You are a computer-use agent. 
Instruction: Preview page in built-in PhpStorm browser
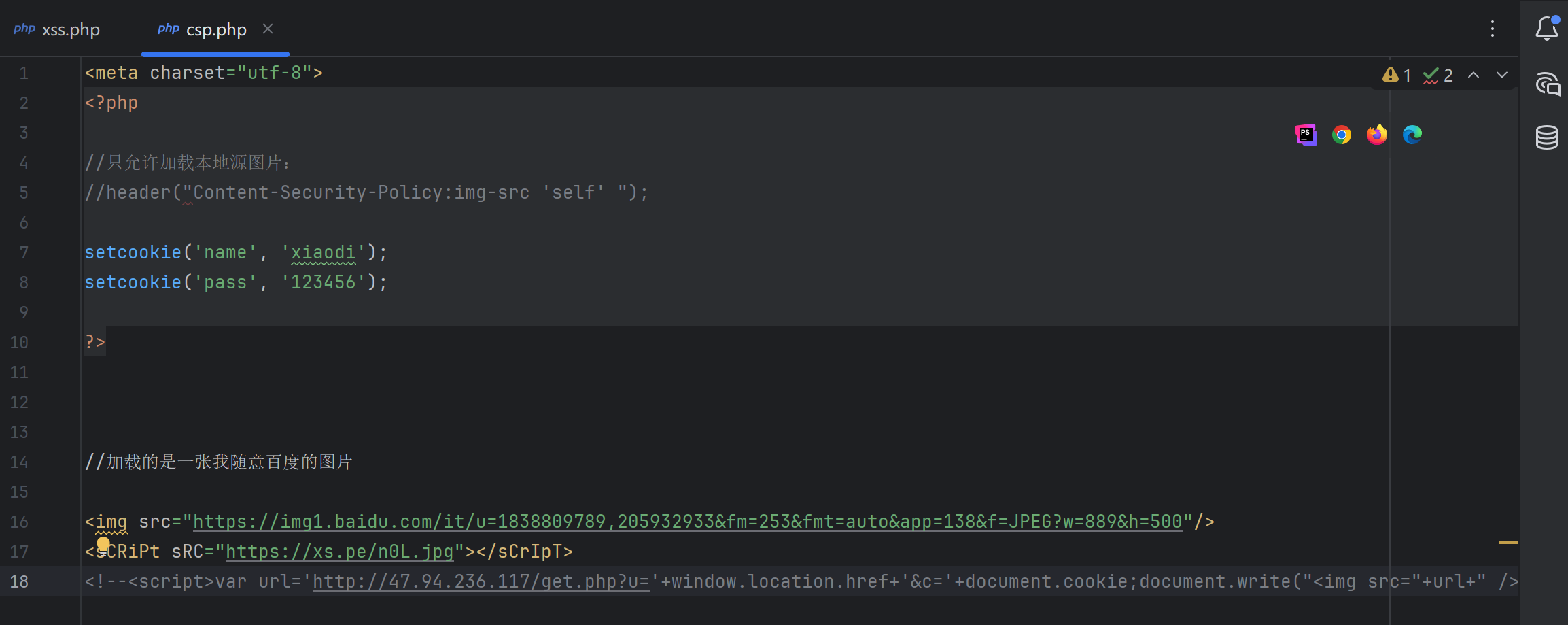click(x=1306, y=135)
